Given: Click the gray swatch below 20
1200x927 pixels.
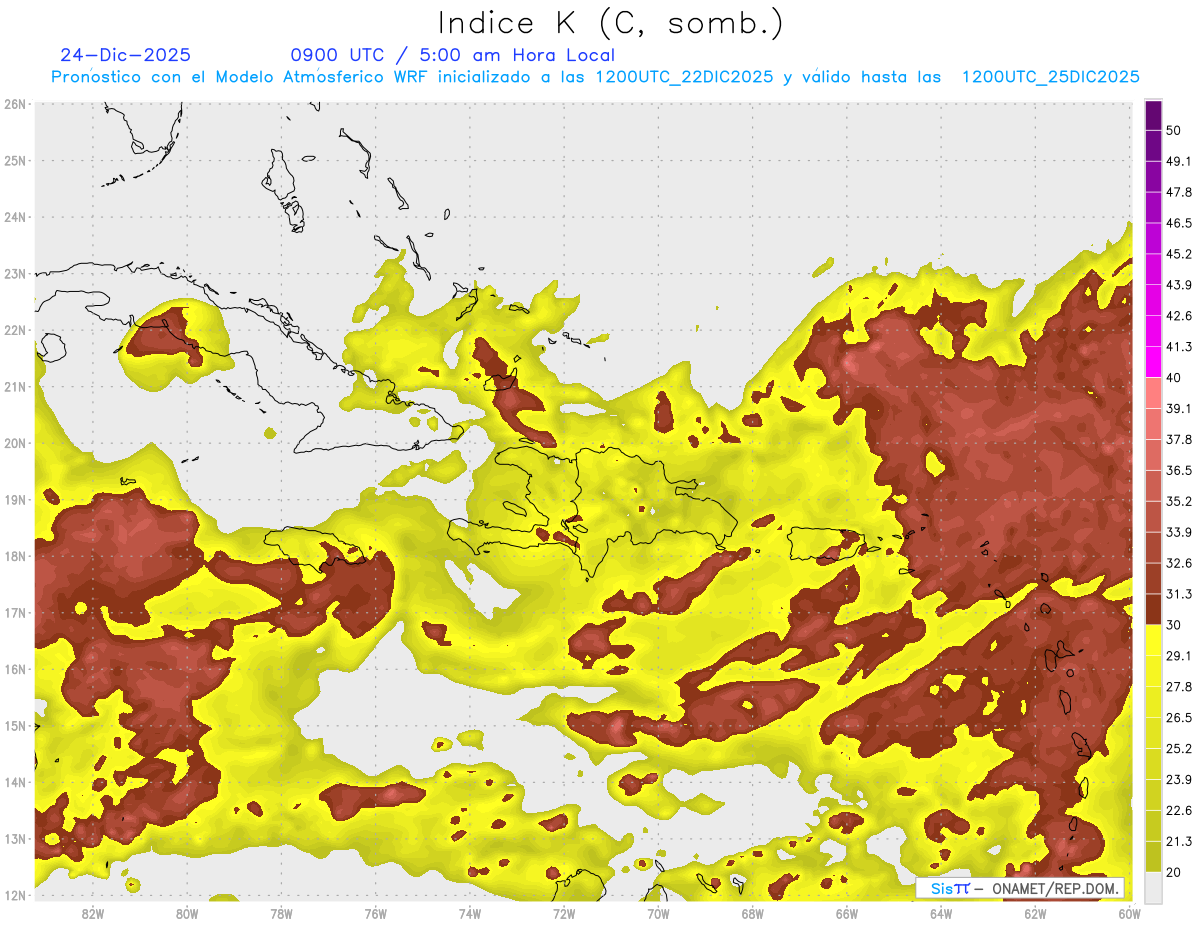Looking at the screenshot, I should tap(1153, 886).
